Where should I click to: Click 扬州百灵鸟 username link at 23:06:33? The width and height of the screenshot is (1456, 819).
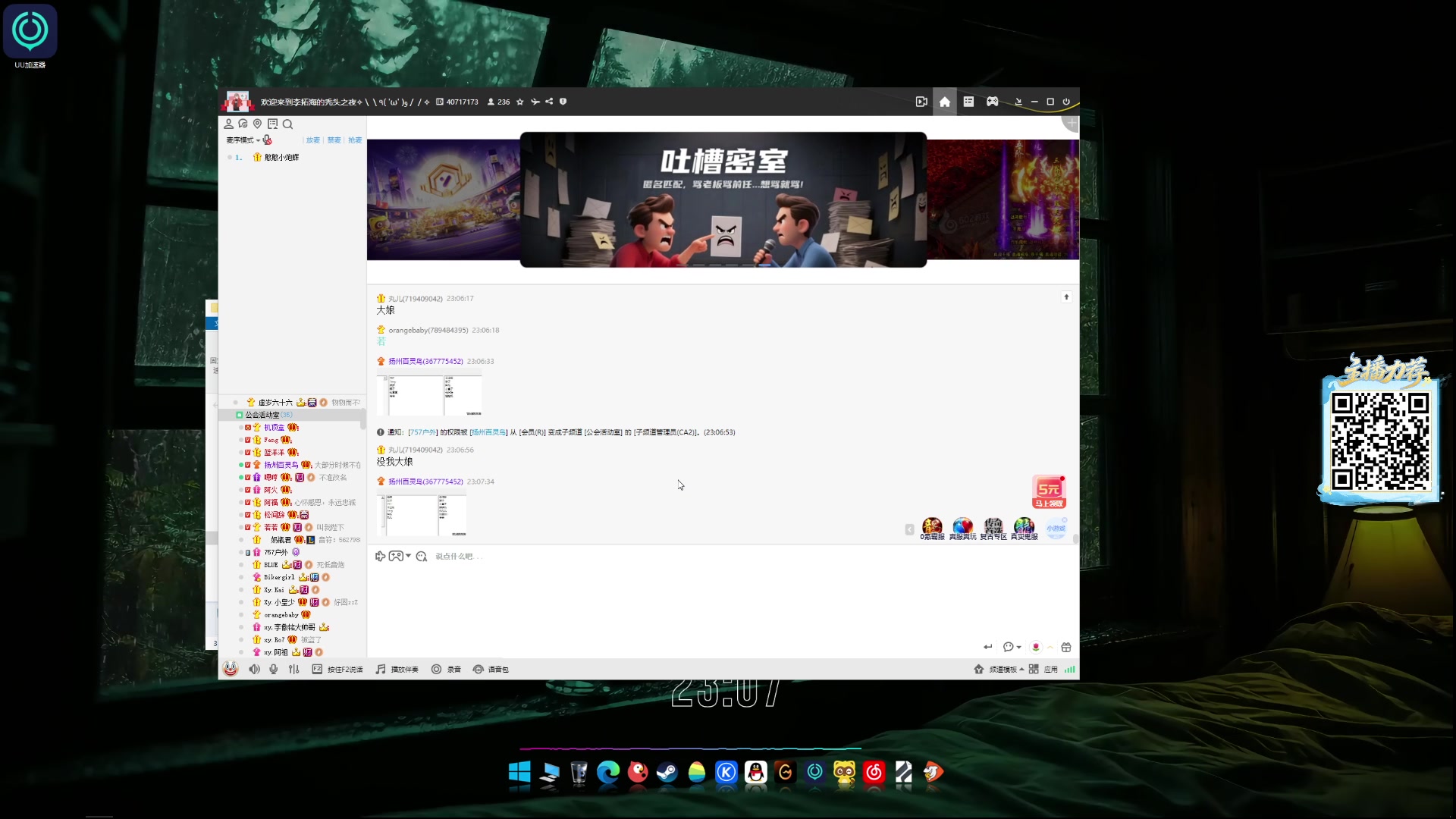click(425, 362)
